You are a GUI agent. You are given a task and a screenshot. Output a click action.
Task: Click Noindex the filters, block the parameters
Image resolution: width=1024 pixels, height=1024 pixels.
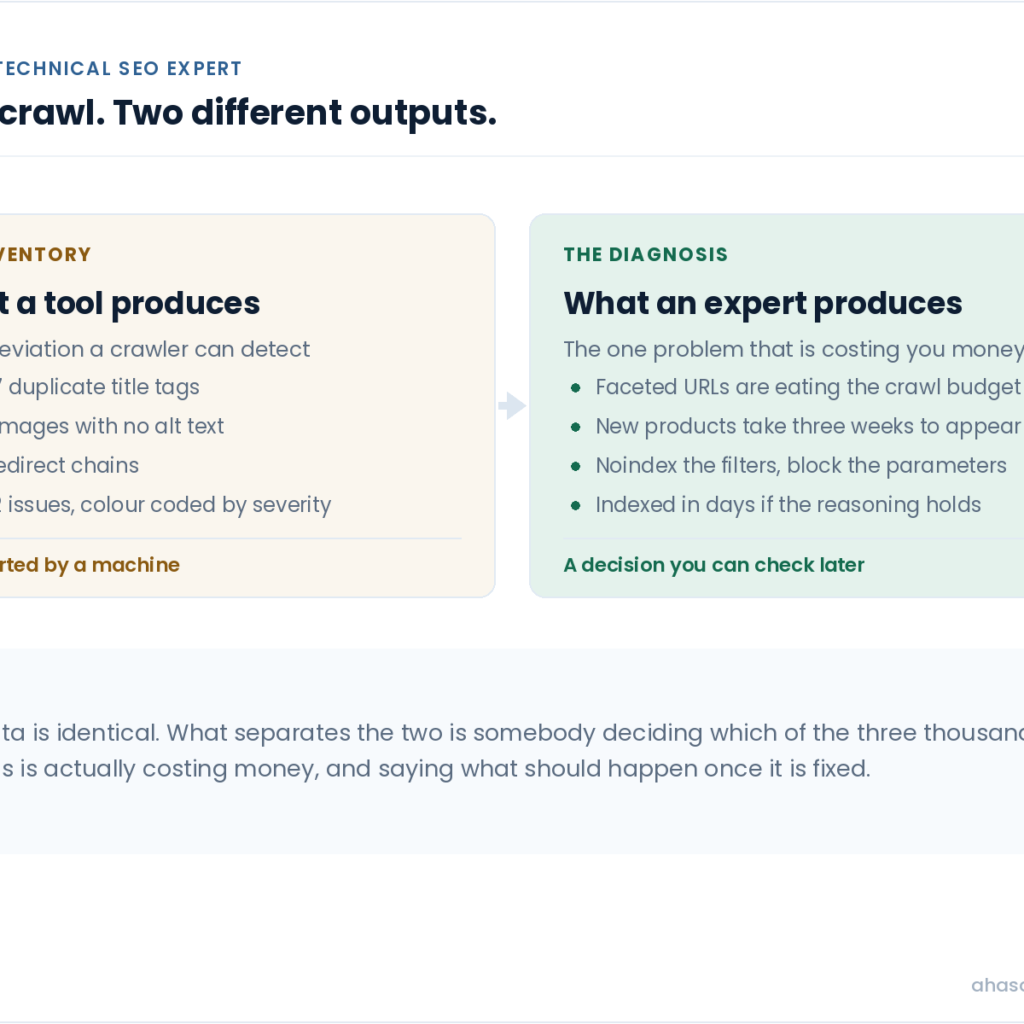pos(801,466)
